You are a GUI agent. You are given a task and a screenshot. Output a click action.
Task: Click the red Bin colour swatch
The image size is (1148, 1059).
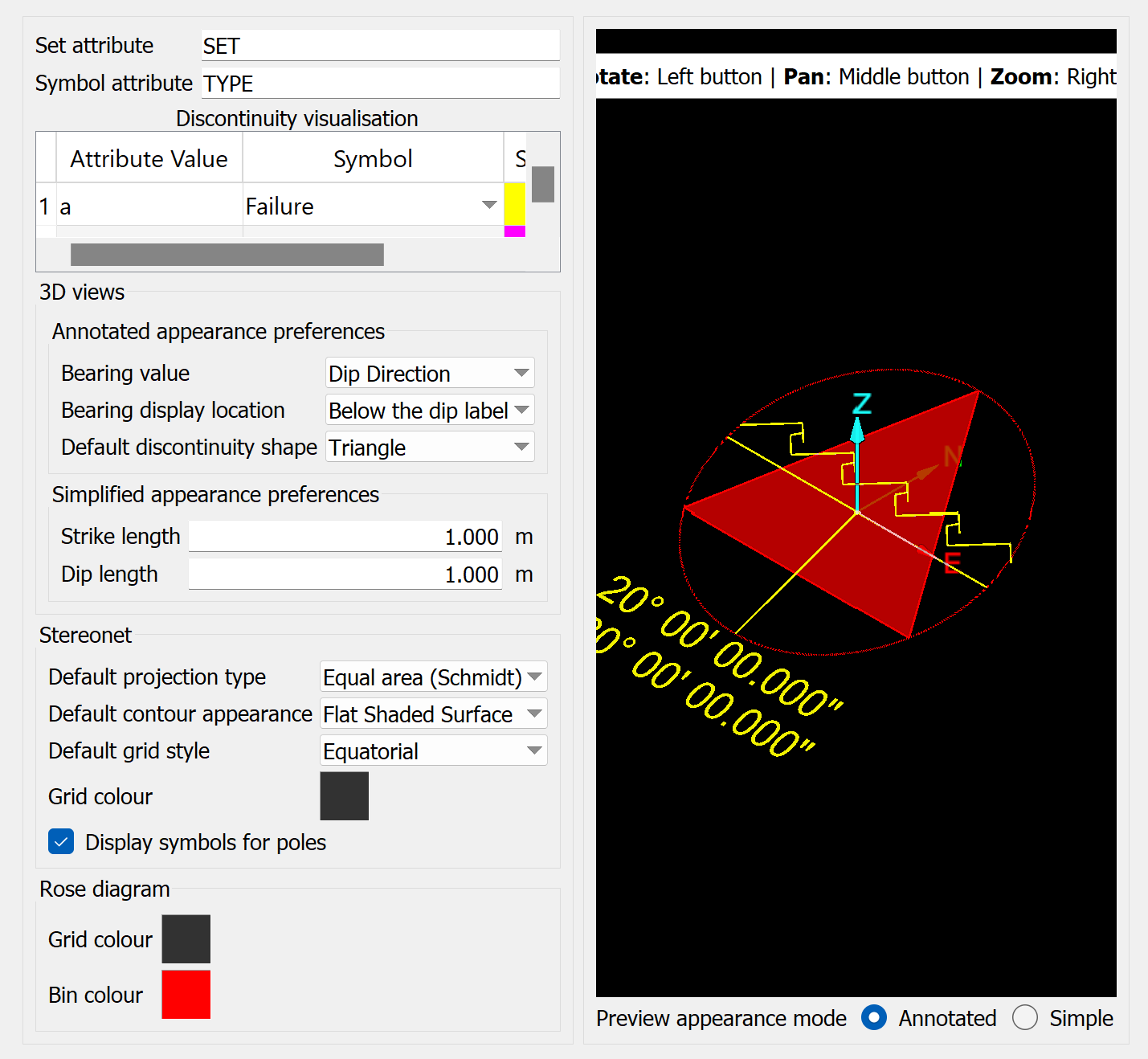click(x=186, y=995)
